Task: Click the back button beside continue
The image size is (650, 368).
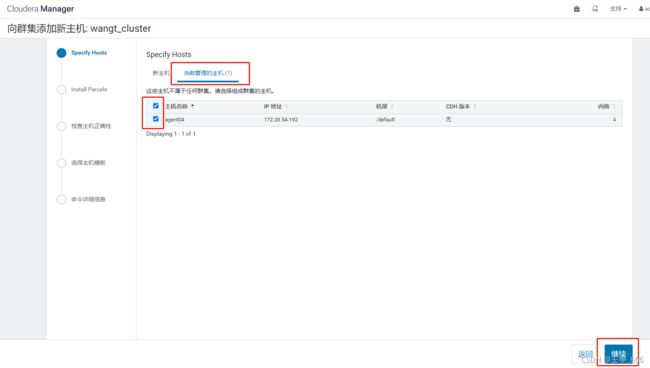Action: (x=585, y=354)
